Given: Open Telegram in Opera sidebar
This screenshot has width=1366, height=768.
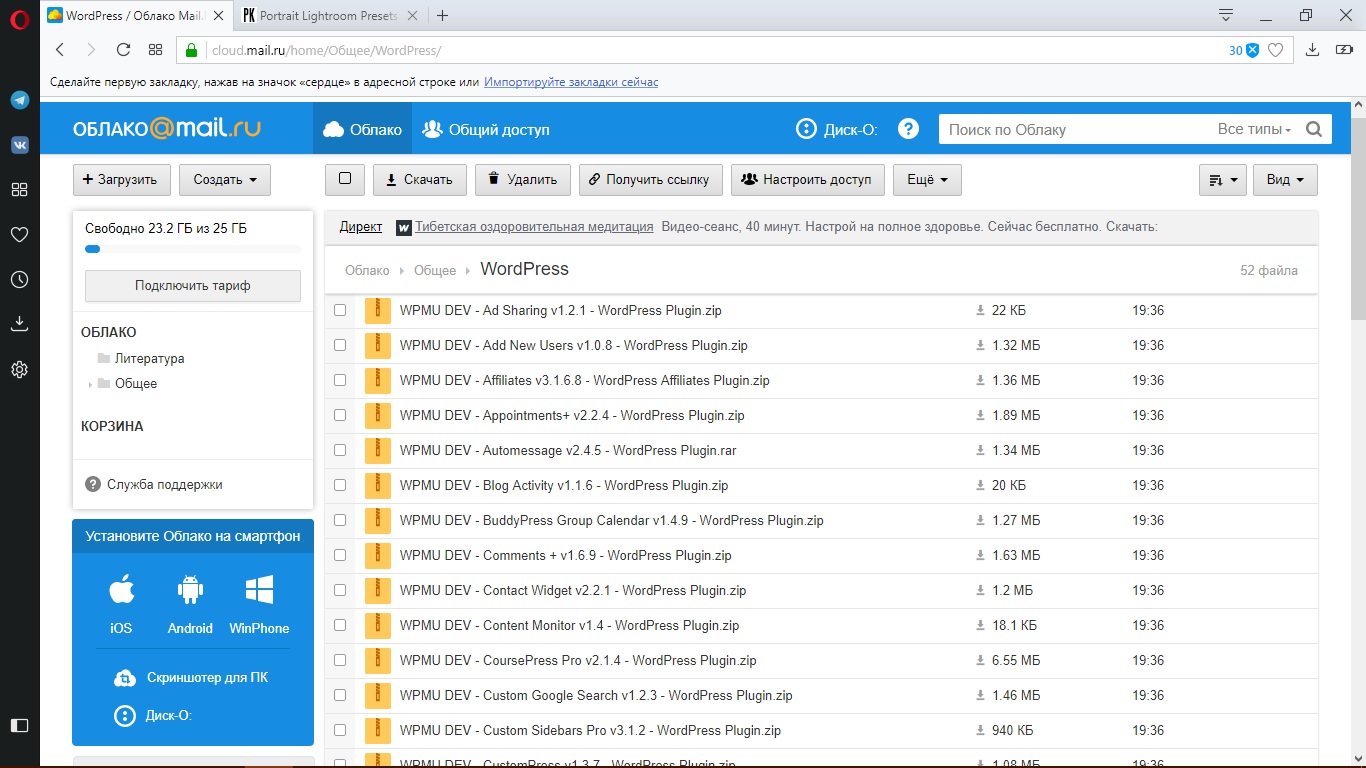Looking at the screenshot, I should [x=19, y=100].
